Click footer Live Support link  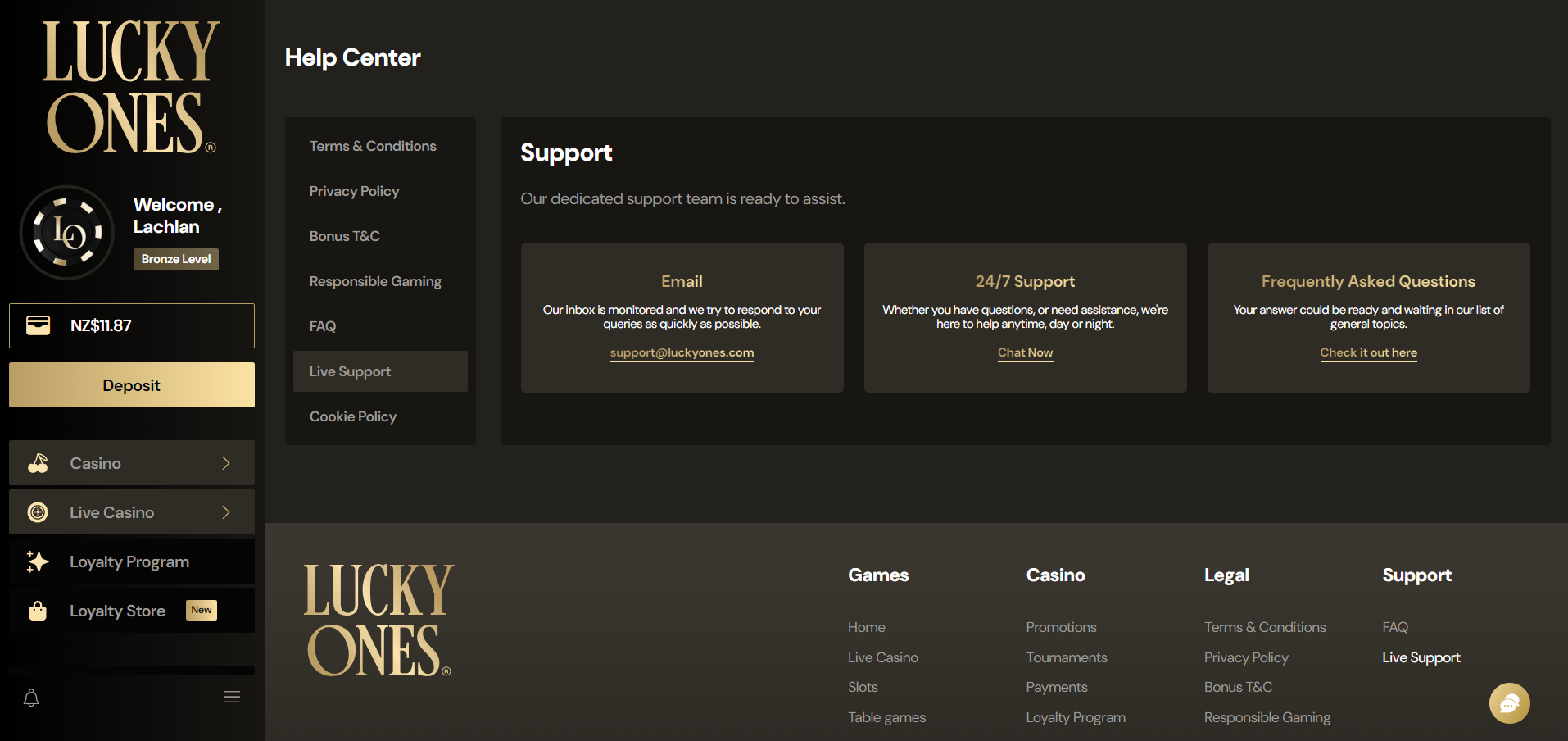tap(1421, 657)
